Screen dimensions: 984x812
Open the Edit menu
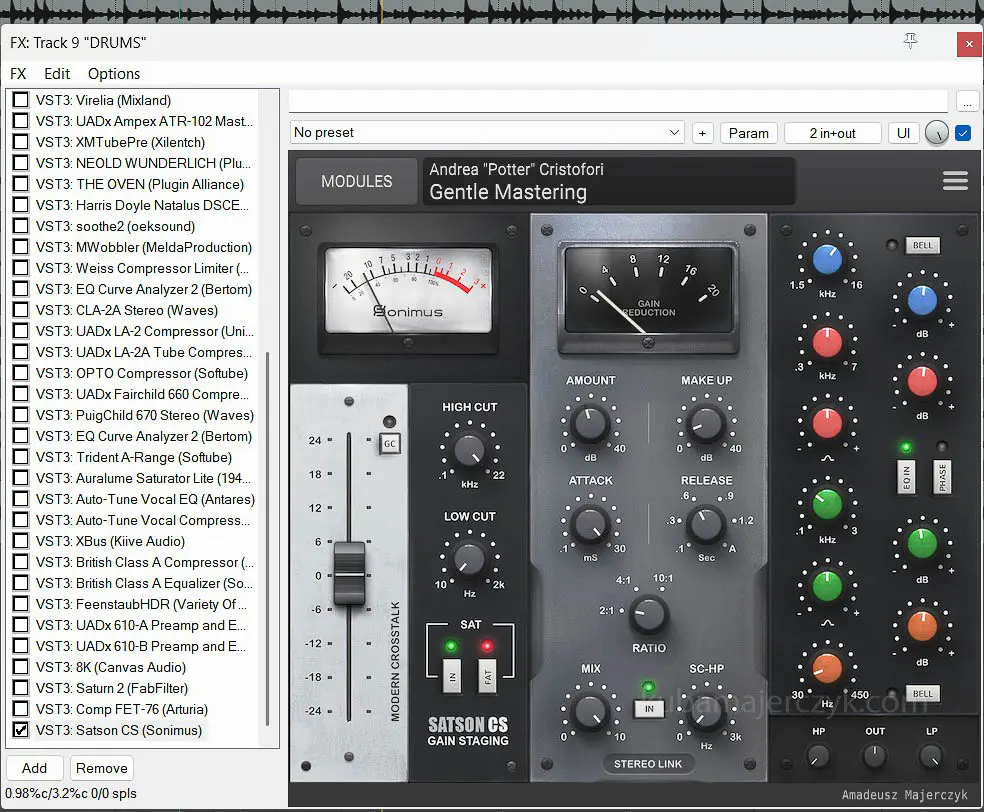(x=57, y=74)
